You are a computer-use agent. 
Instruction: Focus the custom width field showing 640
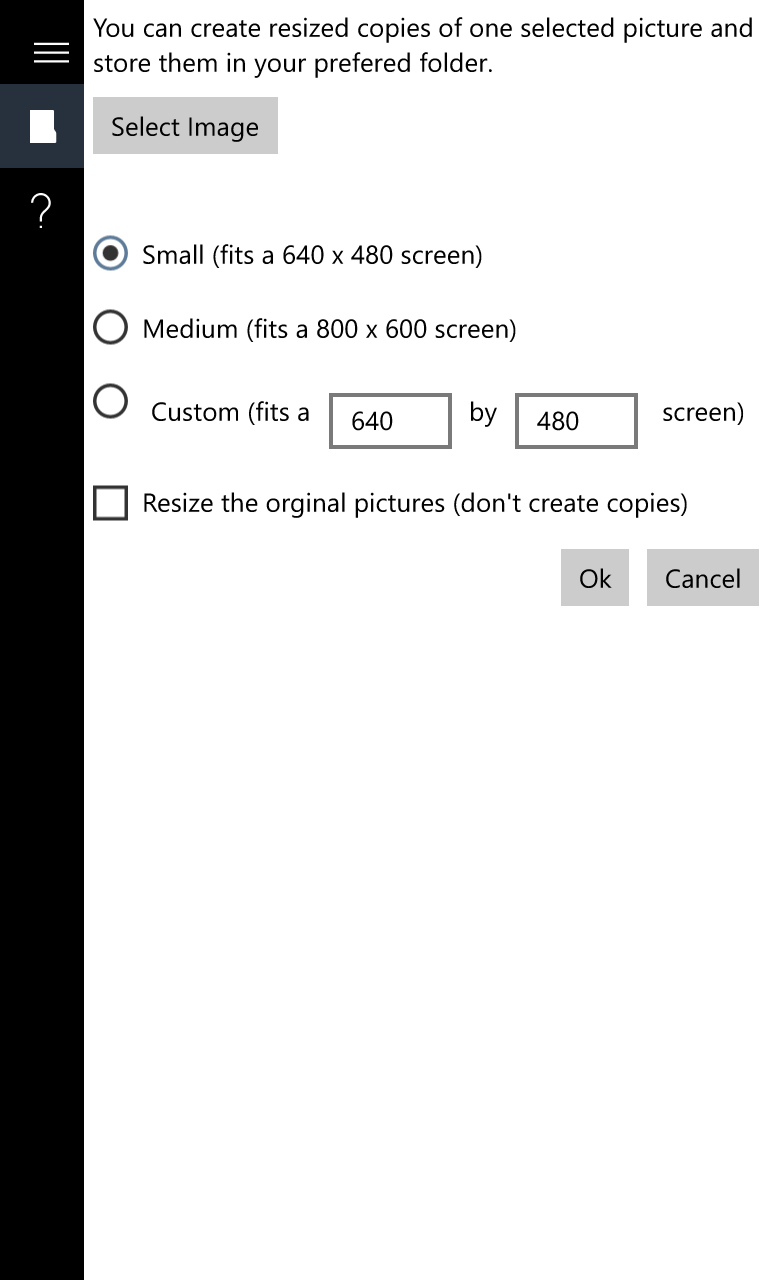pyautogui.click(x=390, y=421)
